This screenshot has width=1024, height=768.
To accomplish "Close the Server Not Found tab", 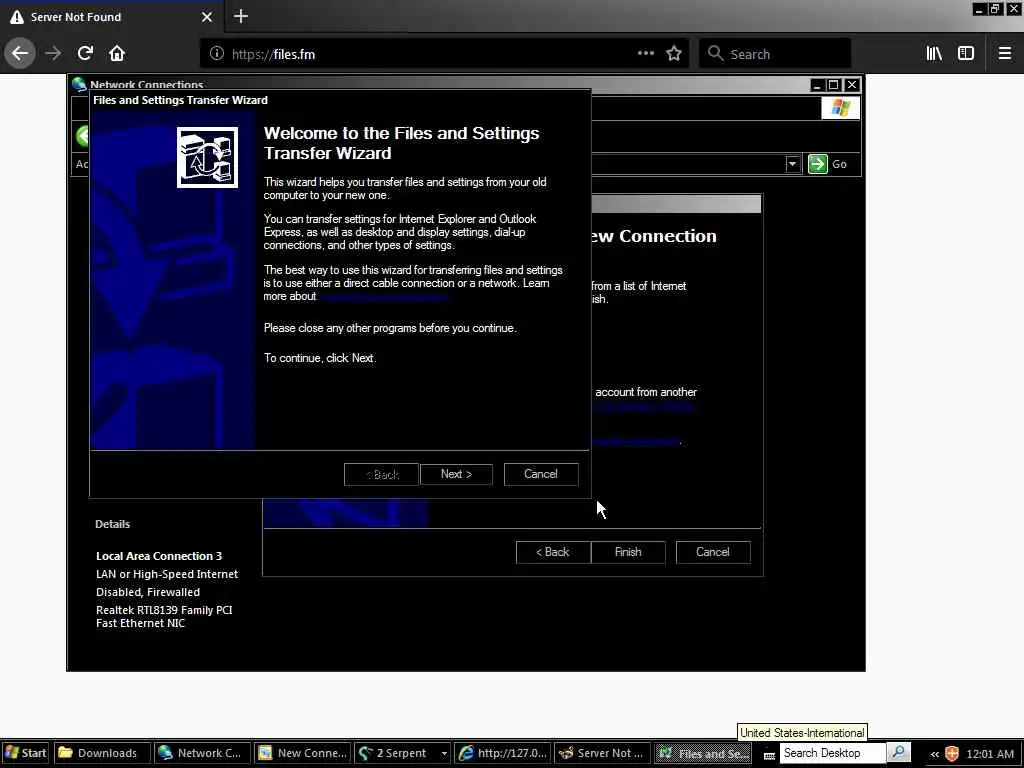I will 207,17.
